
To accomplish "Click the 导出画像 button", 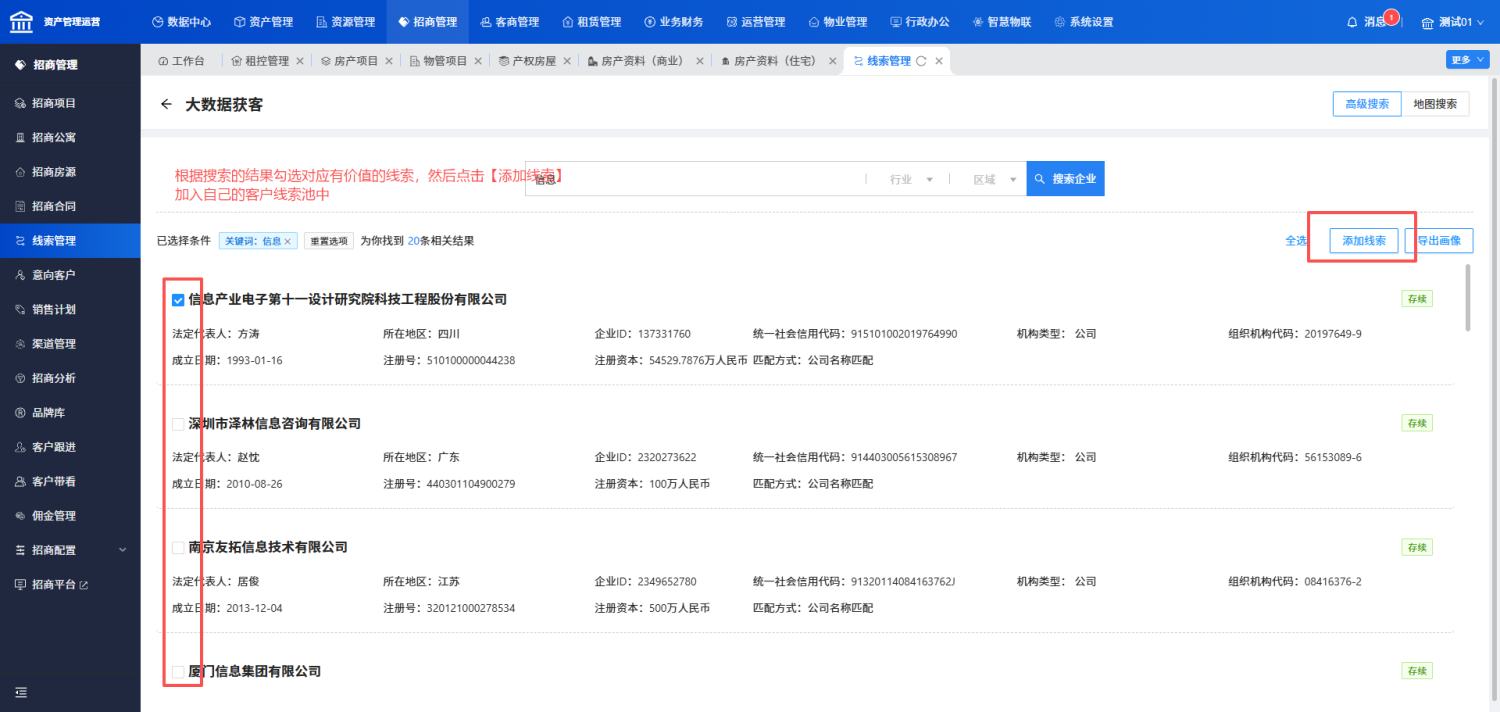I will pyautogui.click(x=1439, y=241).
